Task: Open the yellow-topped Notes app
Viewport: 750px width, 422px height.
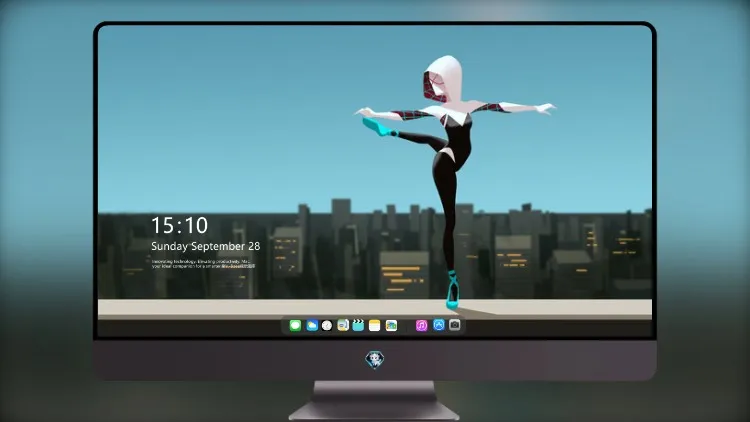Action: [x=375, y=325]
